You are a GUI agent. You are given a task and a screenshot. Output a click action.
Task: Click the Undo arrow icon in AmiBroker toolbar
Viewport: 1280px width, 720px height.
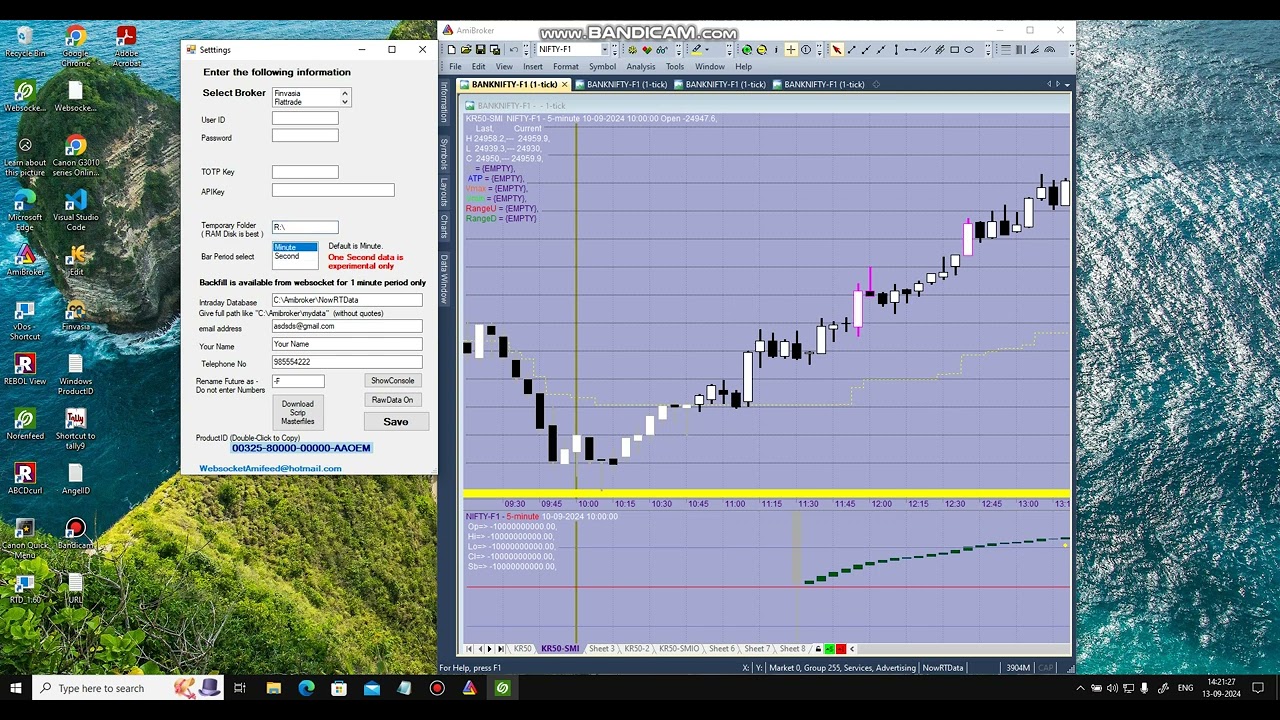coord(514,49)
